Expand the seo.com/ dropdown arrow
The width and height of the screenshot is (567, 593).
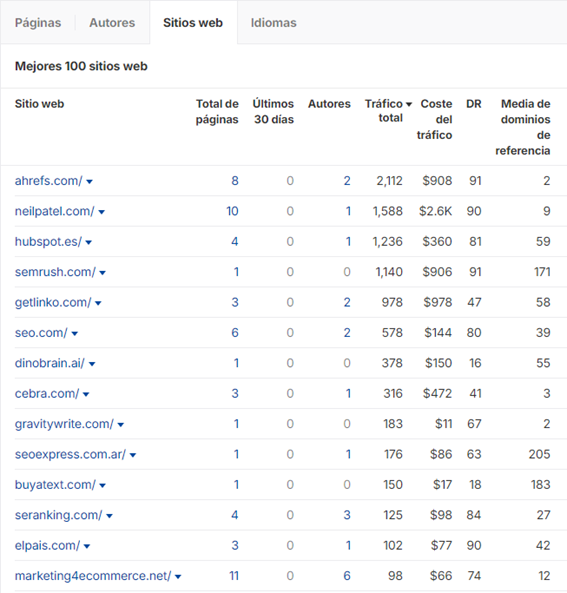(75, 334)
